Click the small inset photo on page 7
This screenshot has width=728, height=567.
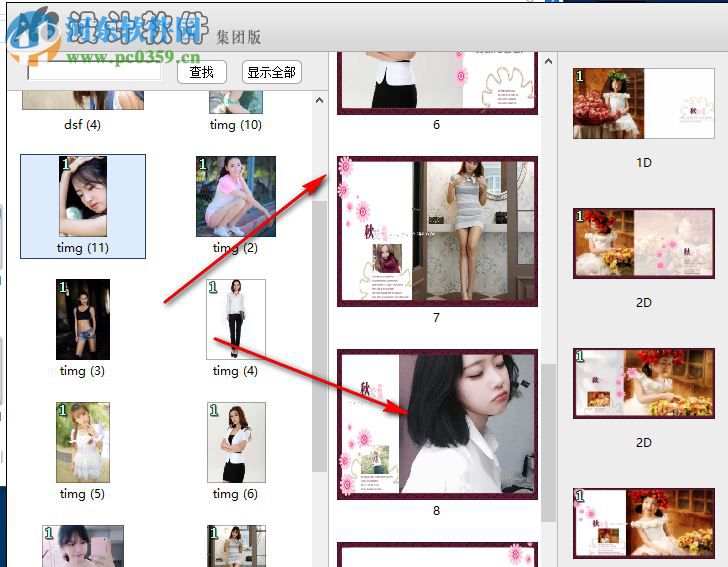(387, 258)
